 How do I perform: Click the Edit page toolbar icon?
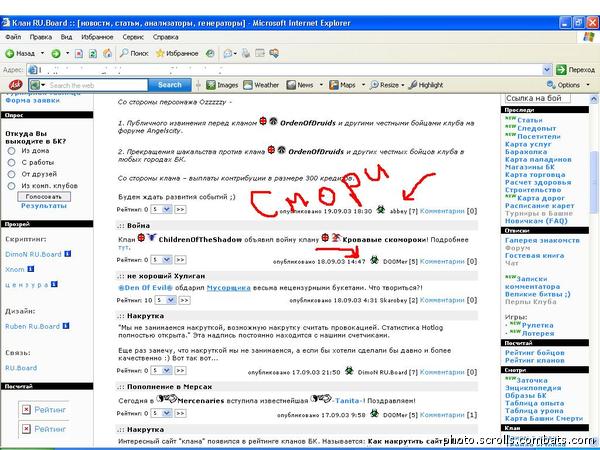(x=260, y=54)
